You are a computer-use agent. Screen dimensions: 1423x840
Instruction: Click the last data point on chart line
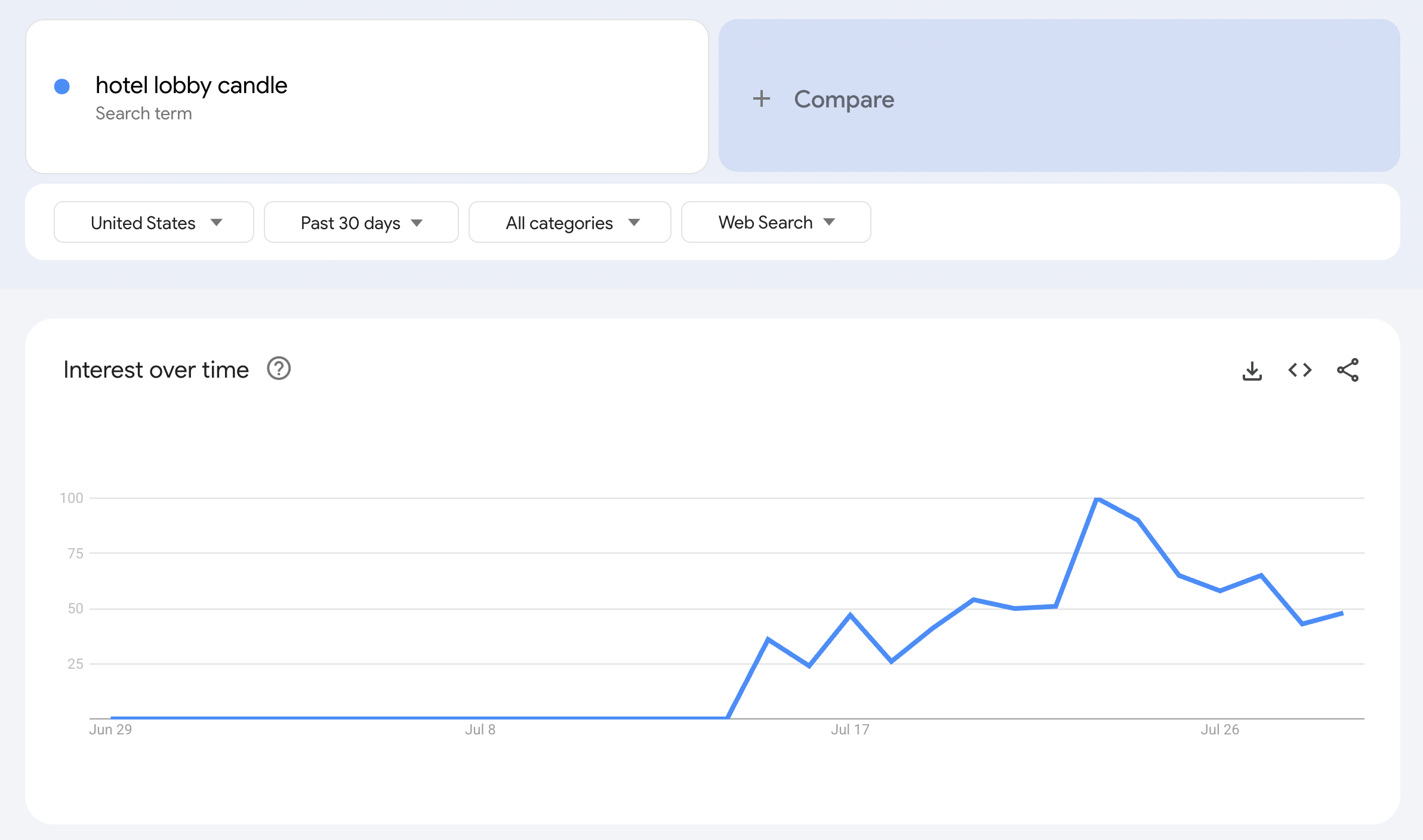tap(1342, 613)
